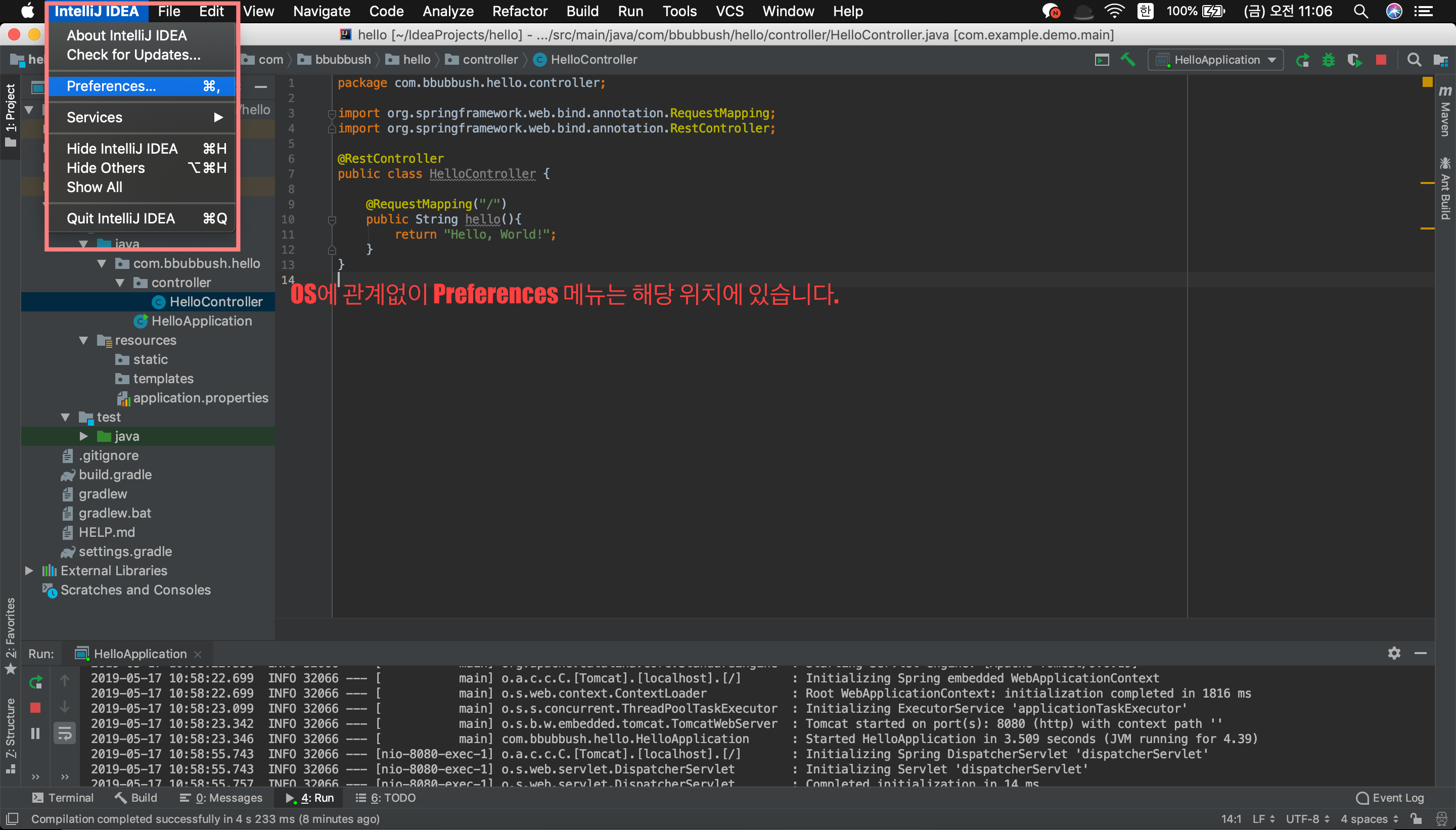Viewport: 1456px width, 830px height.
Task: Toggle the read-only lock in the status bar
Action: 1415,818
